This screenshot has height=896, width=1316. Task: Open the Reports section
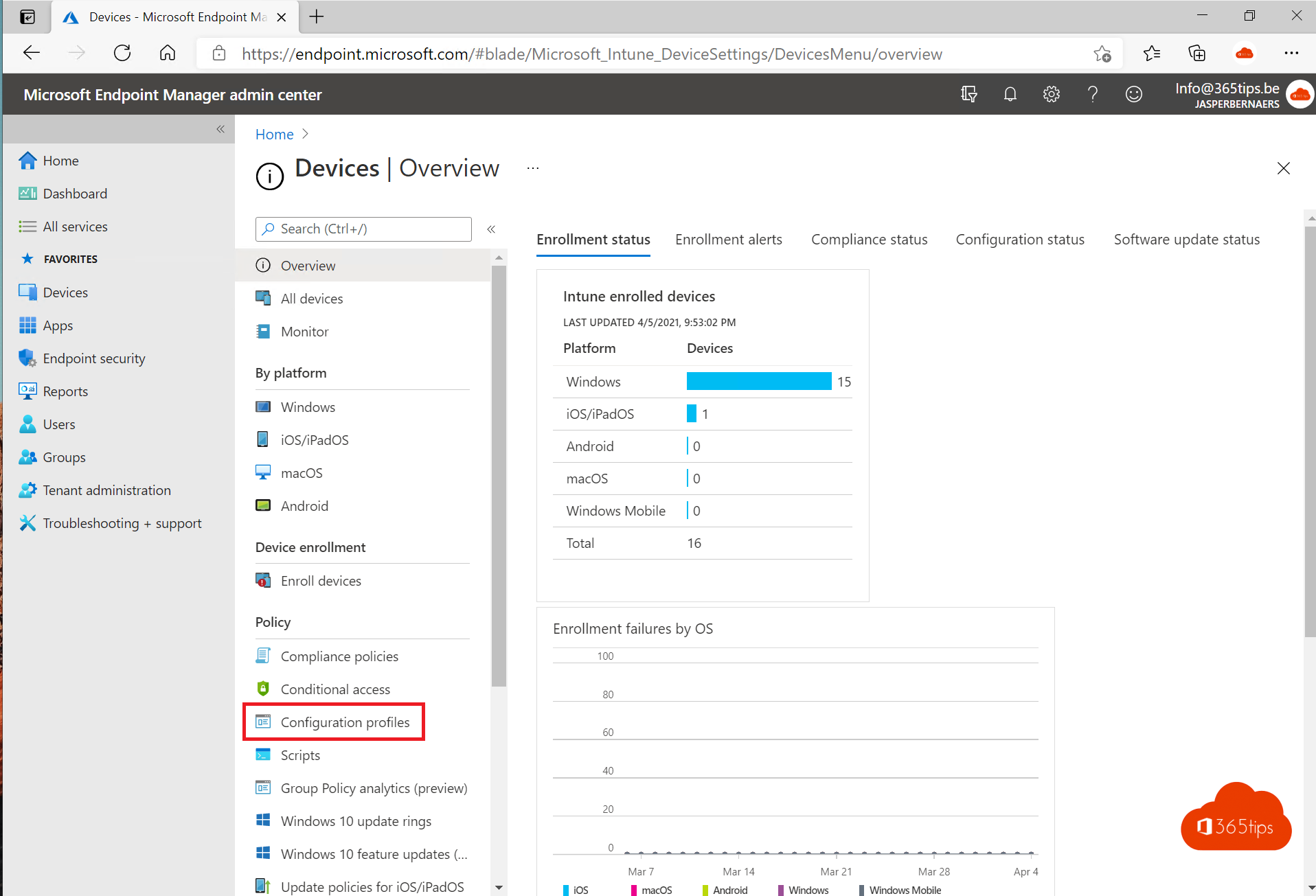coord(65,391)
